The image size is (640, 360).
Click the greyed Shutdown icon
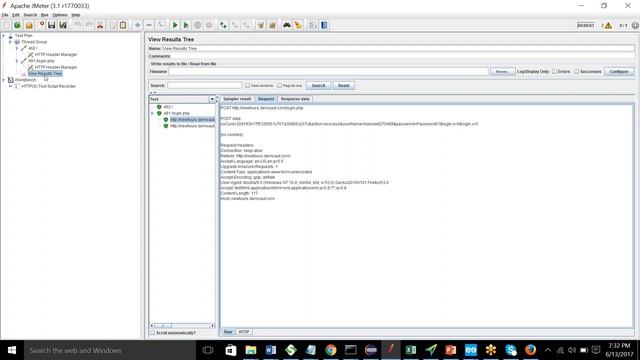pos(209,25)
